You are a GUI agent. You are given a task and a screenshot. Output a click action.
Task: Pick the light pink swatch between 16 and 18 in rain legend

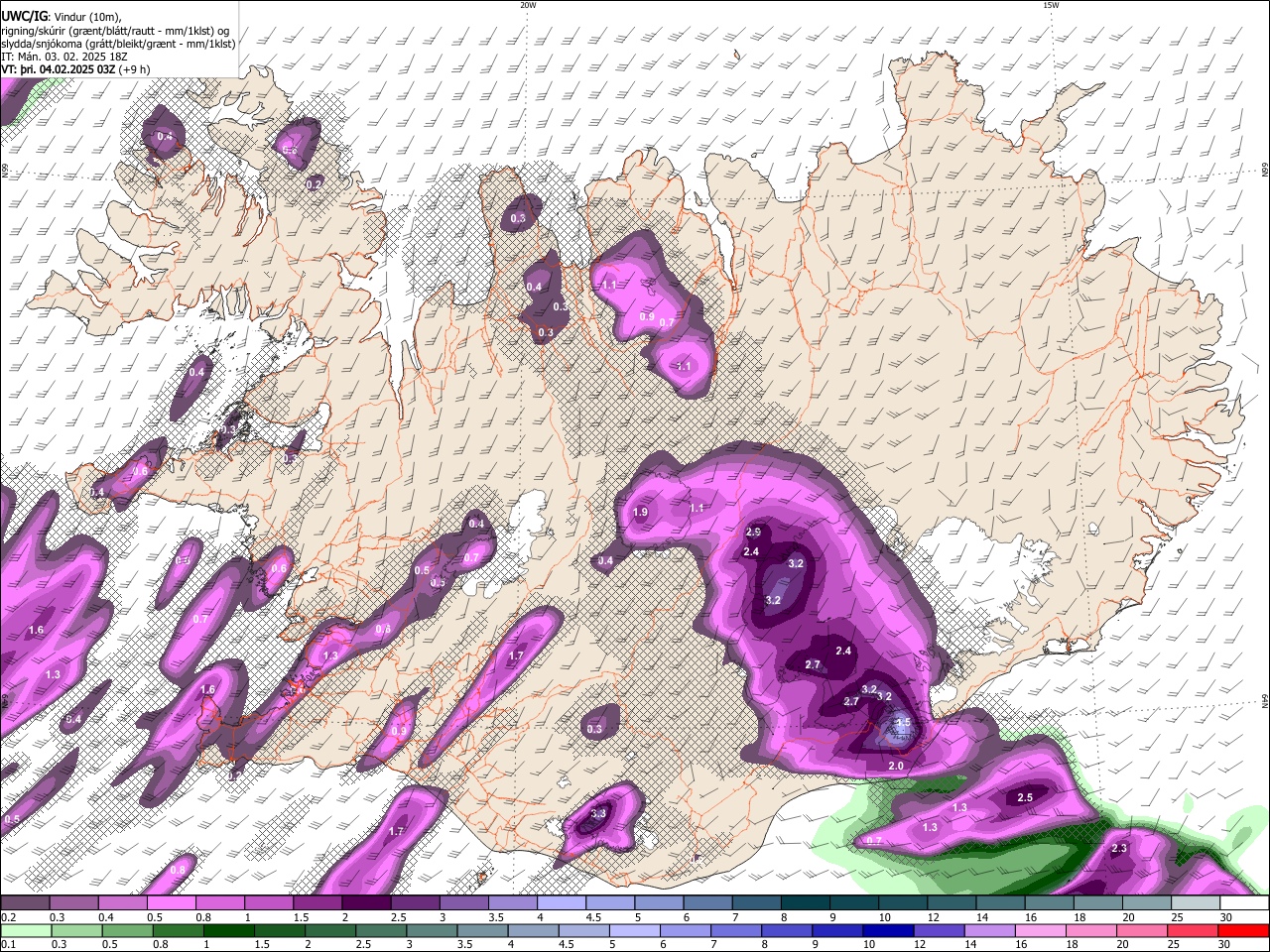pos(1041,930)
